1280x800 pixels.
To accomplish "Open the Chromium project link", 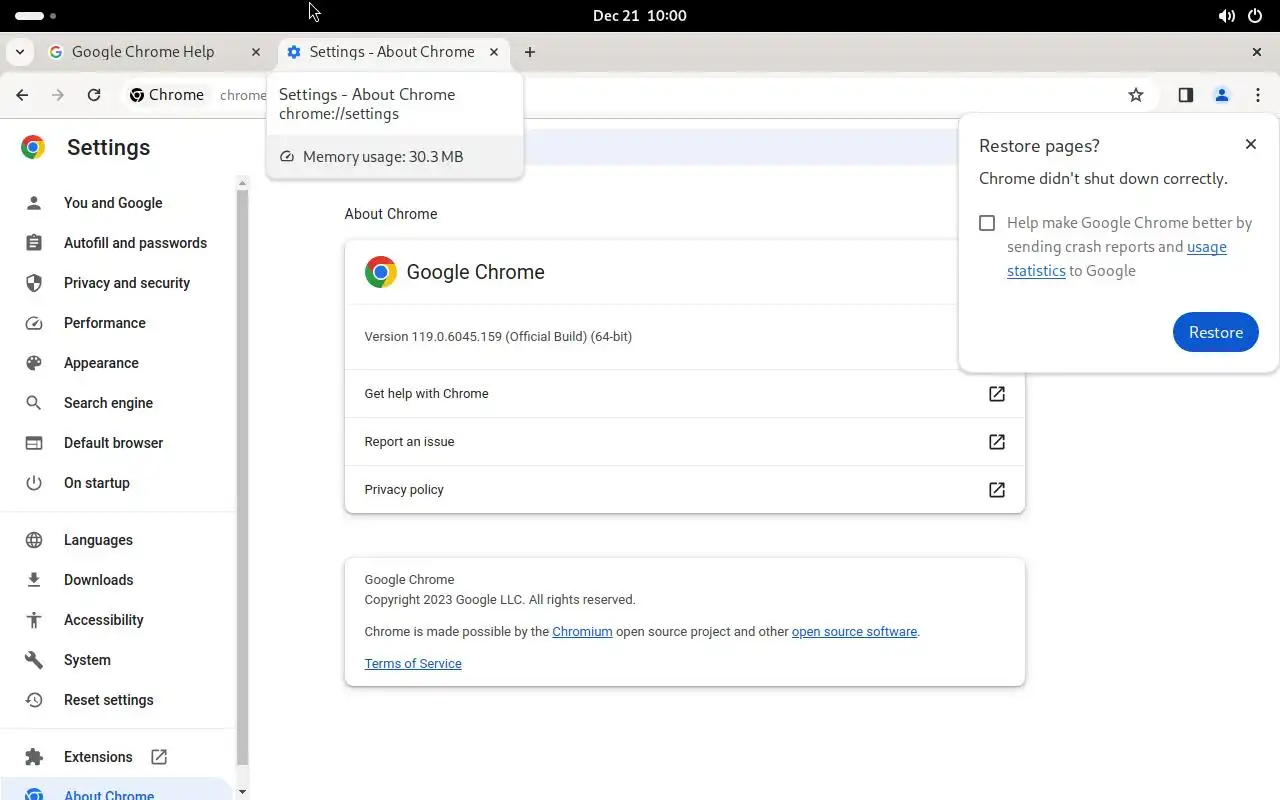I will click(582, 632).
